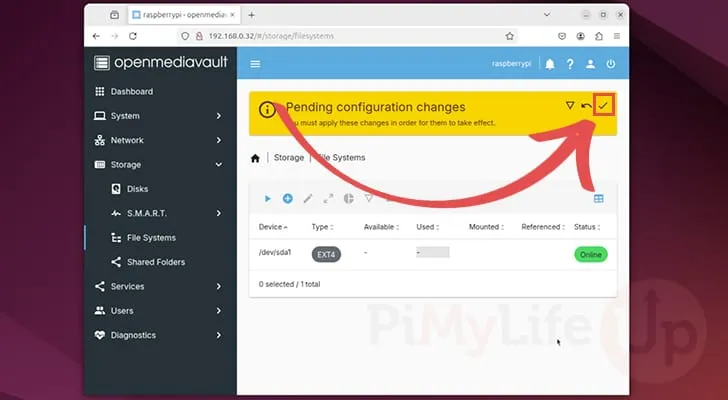Click the openmediavault logo
The height and width of the screenshot is (400, 728).
click(161, 62)
